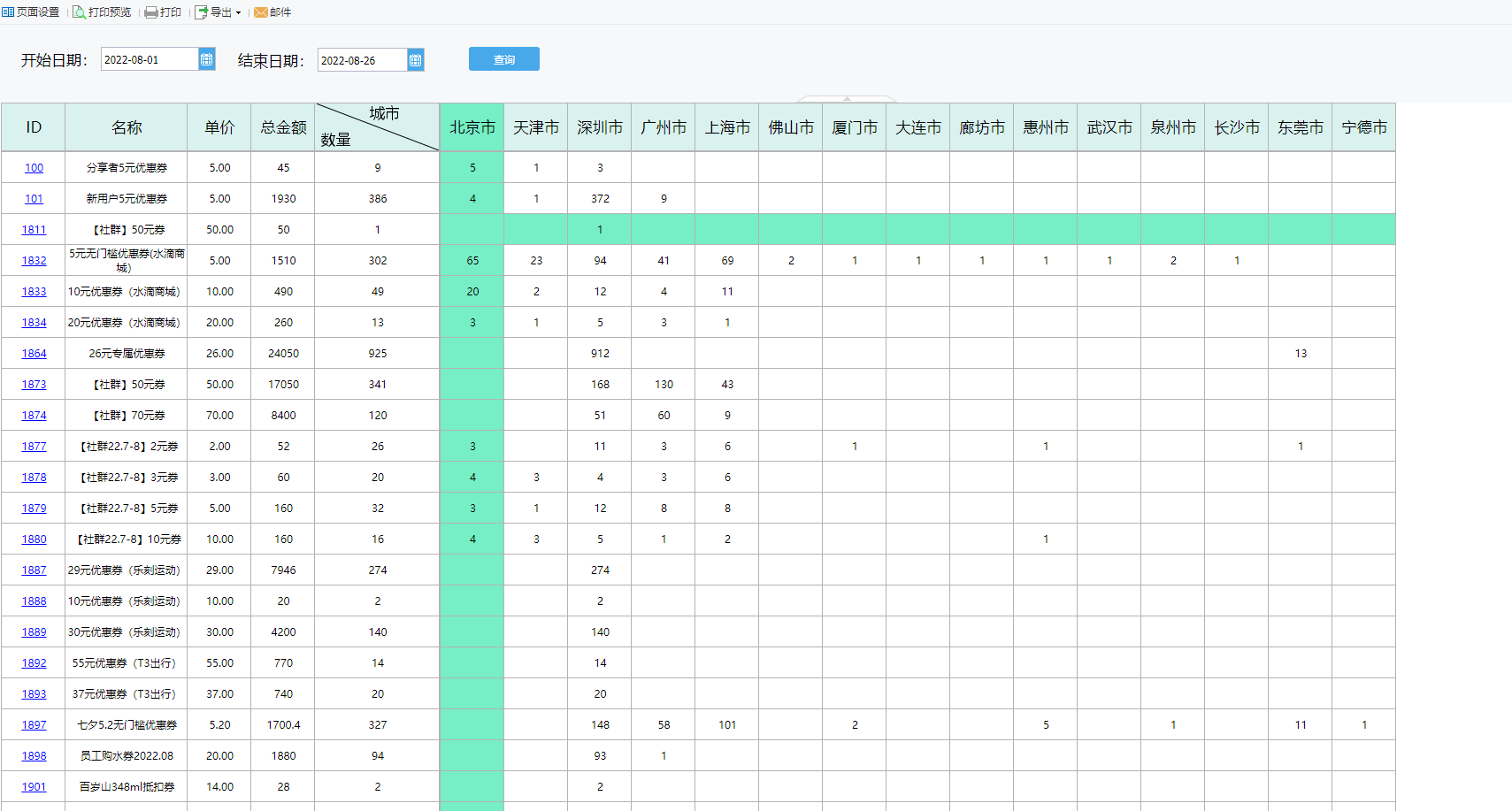This screenshot has height=811, width=1512.
Task: Select the 上海市 column header
Action: [x=727, y=127]
